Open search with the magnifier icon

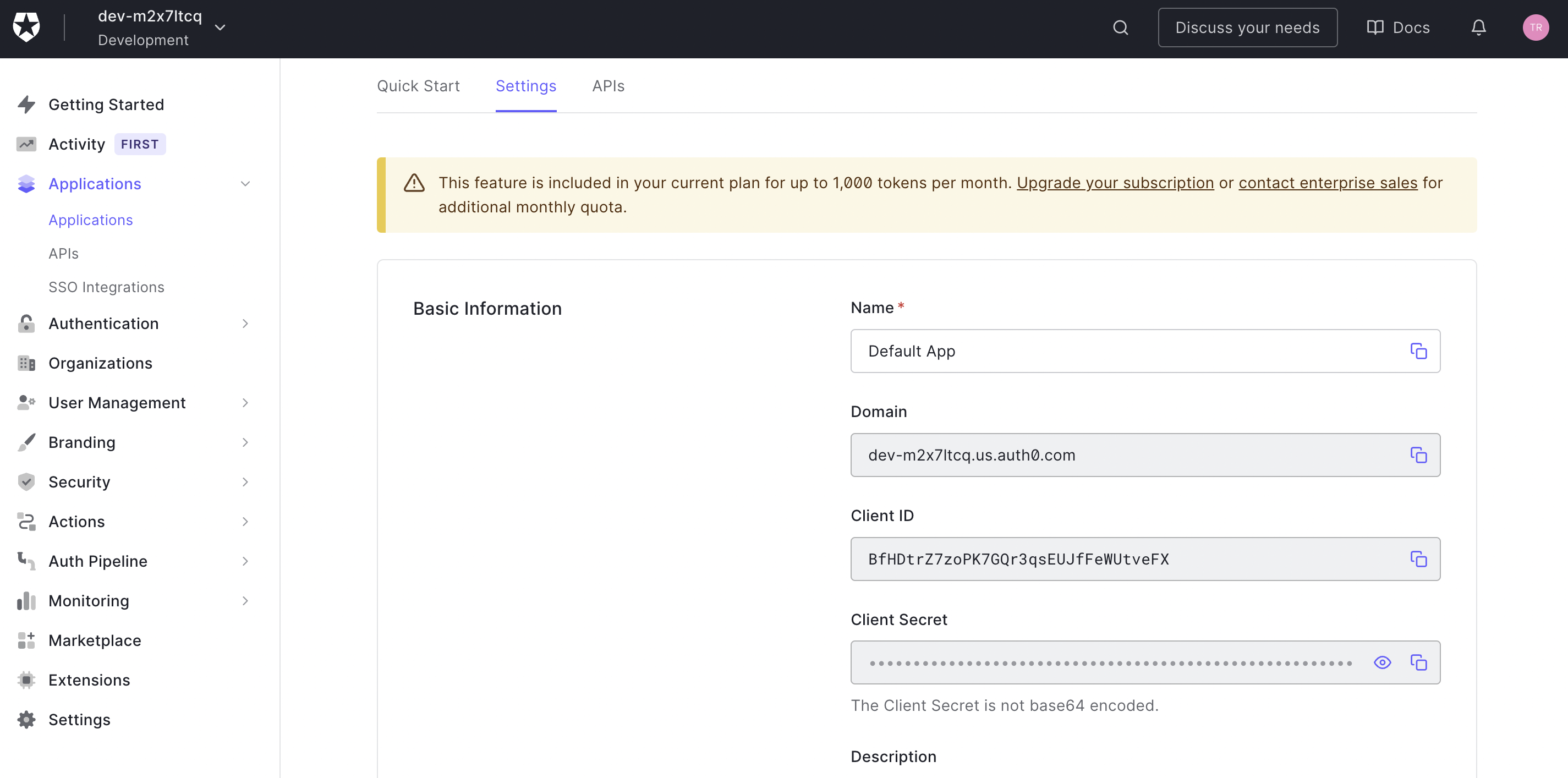tap(1121, 28)
